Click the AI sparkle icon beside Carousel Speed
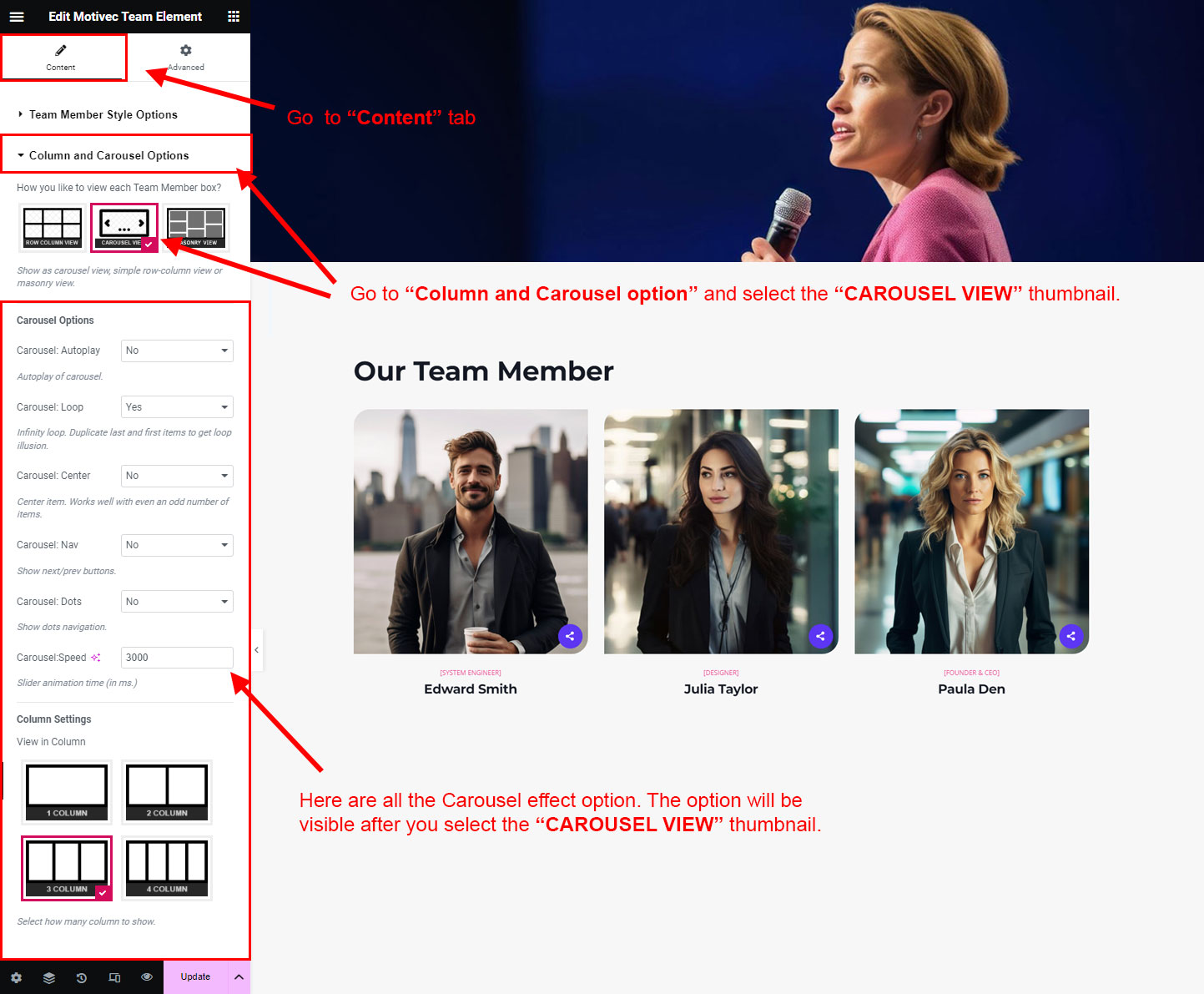The width and height of the screenshot is (1204, 994). tap(96, 658)
